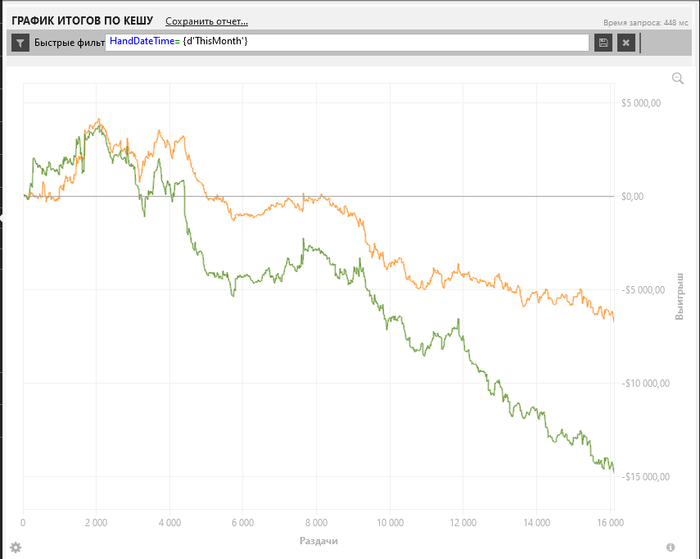Select the 'Раздачи' axis title

tap(319, 541)
